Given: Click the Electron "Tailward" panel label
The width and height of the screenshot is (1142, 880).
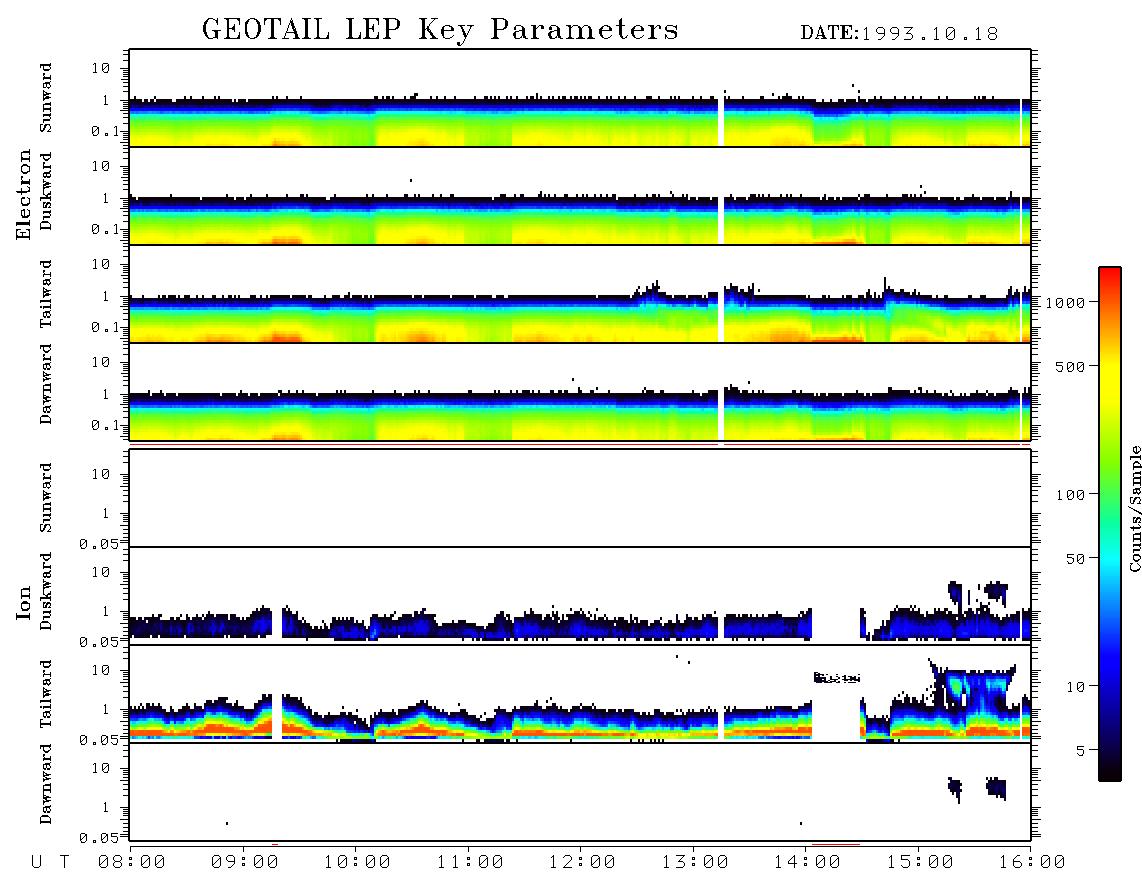Looking at the screenshot, I should pyautogui.click(x=46, y=294).
